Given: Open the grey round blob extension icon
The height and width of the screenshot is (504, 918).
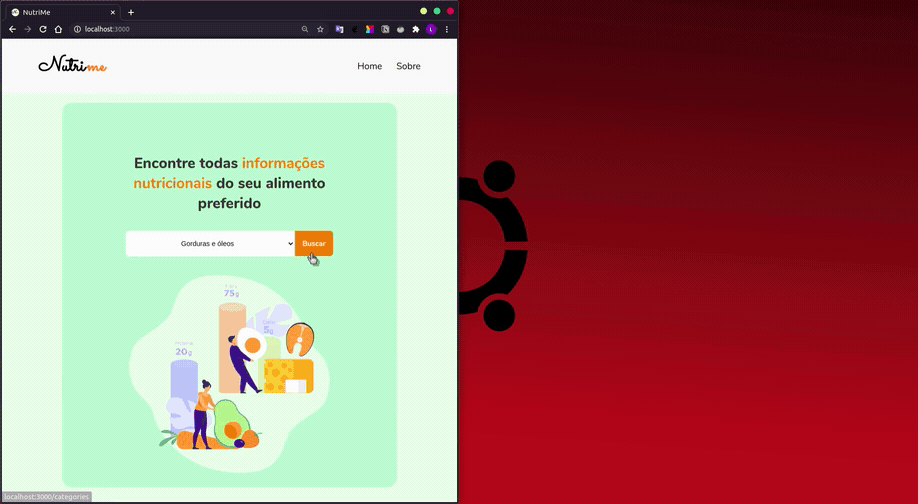Looking at the screenshot, I should pyautogui.click(x=400, y=29).
